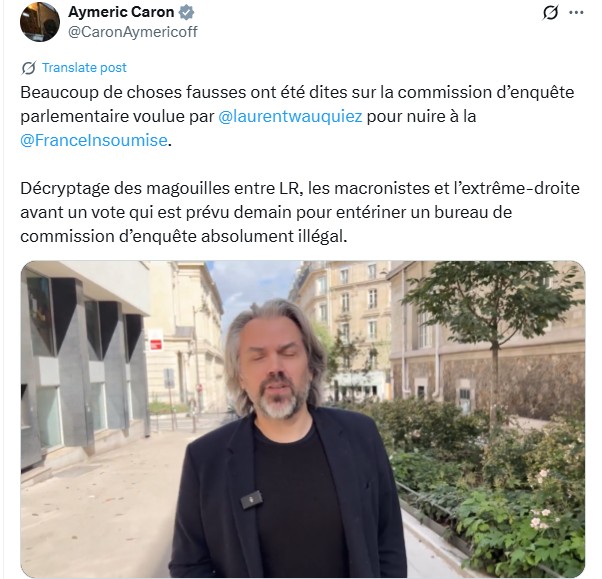The width and height of the screenshot is (602, 579).
Task: Click the first paragraph starting 'Beaucoup de choses'
Action: pos(297,116)
